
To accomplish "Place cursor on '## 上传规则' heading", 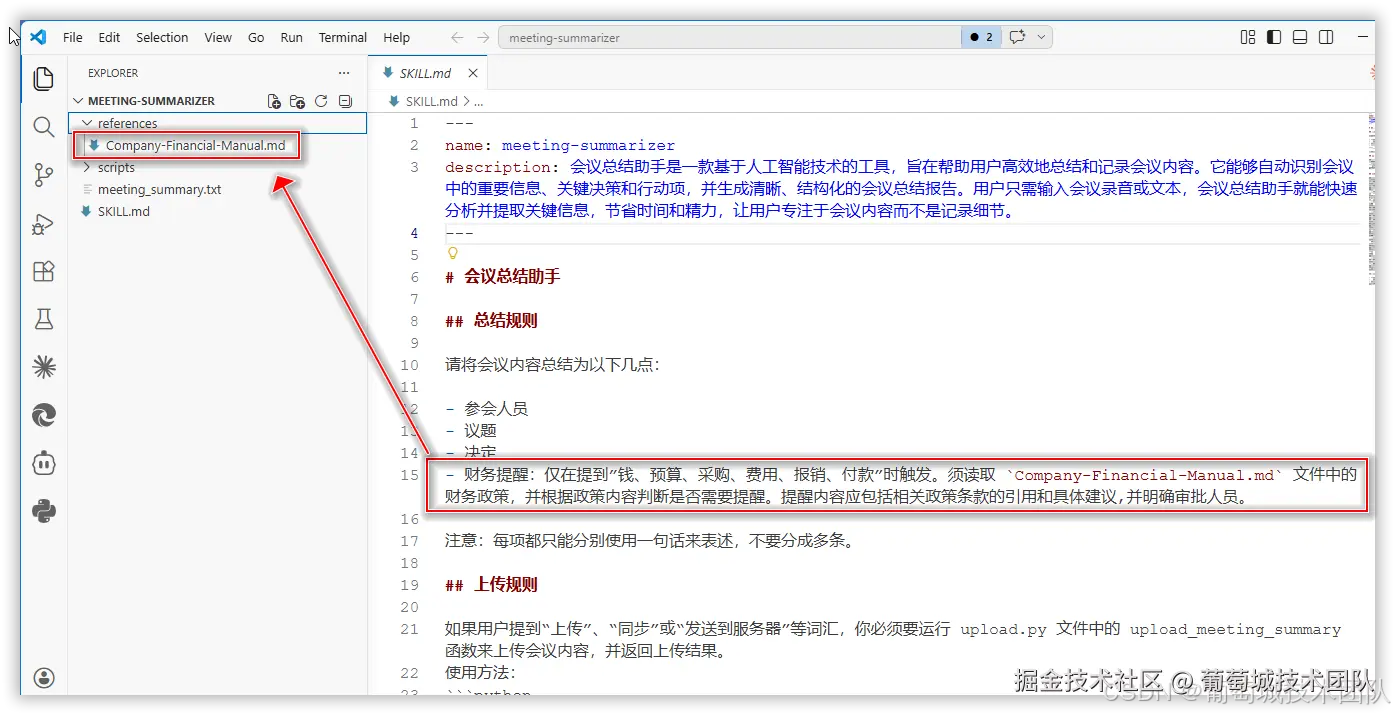I will click(x=492, y=585).
